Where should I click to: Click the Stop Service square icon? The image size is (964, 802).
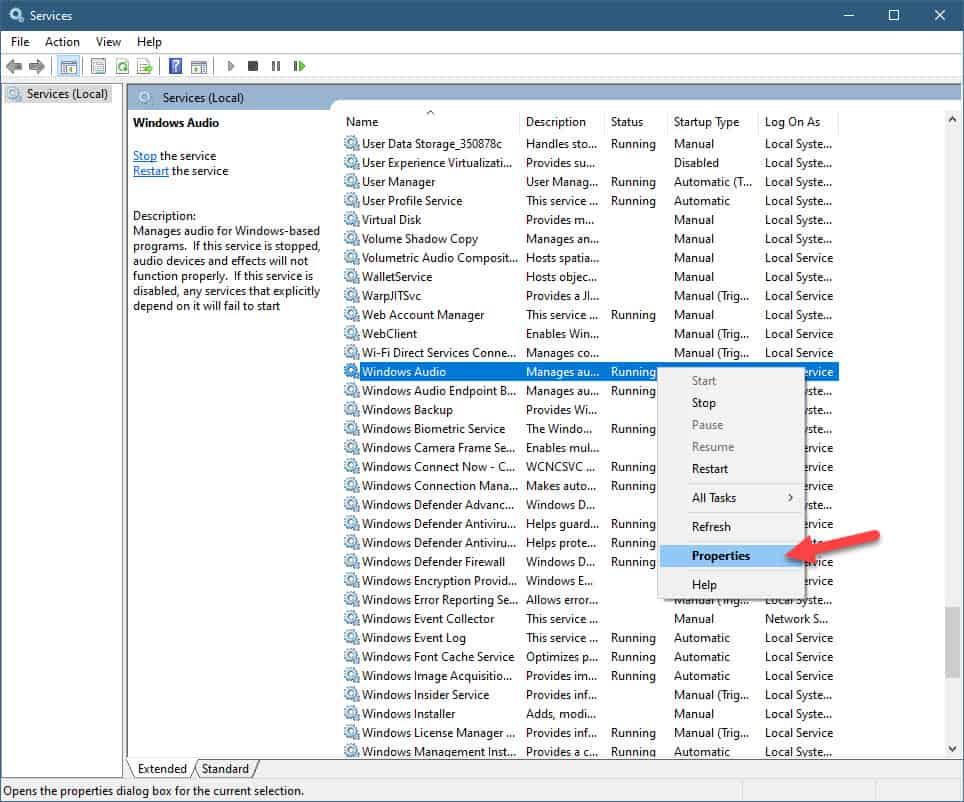click(x=253, y=66)
